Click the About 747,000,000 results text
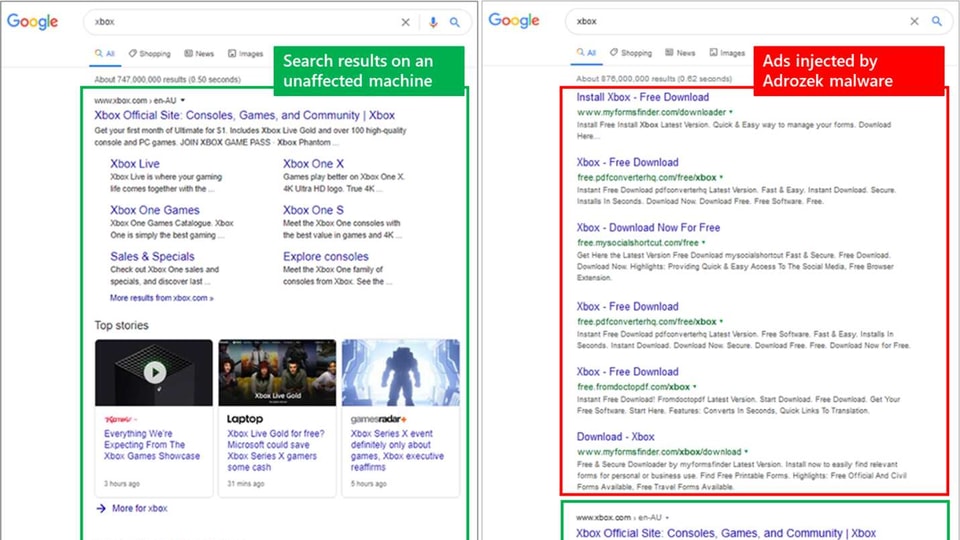The width and height of the screenshot is (960, 540). click(x=167, y=80)
